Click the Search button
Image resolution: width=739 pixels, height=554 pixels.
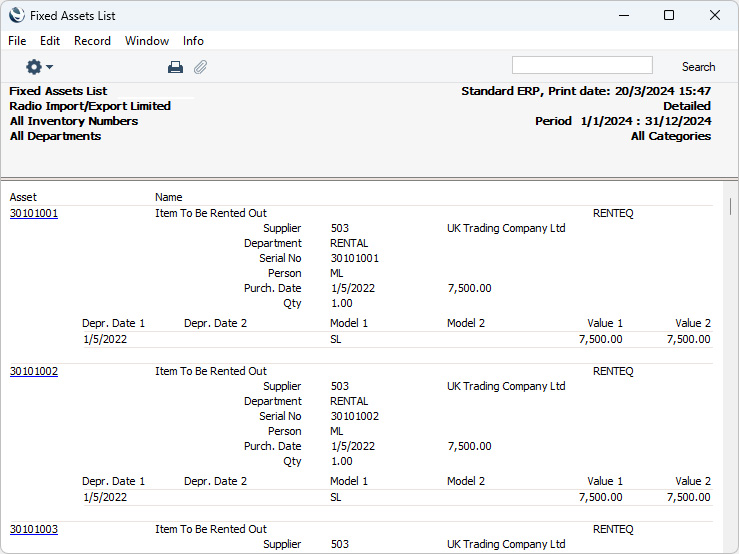(x=698, y=67)
